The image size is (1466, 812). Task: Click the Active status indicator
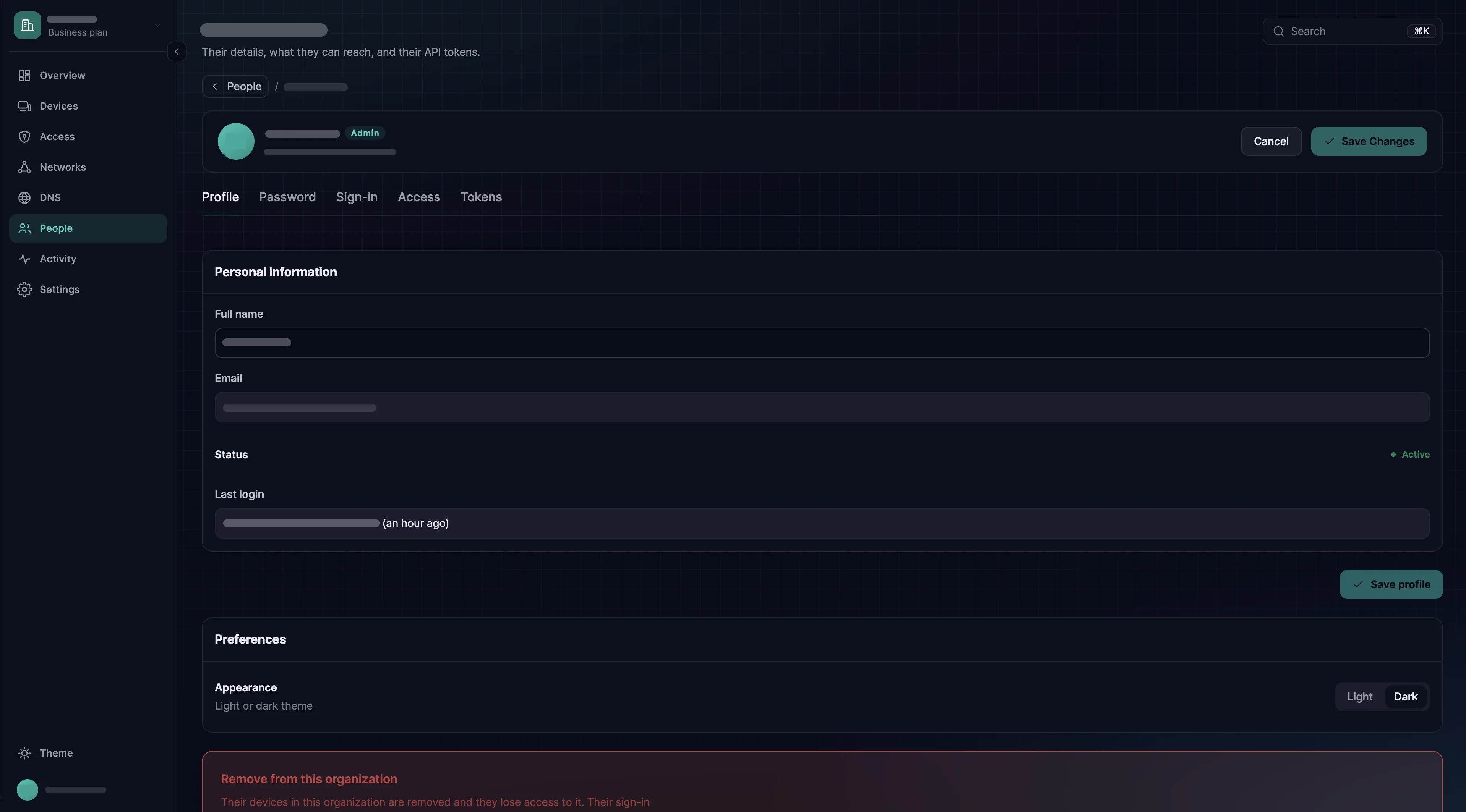tap(1410, 455)
